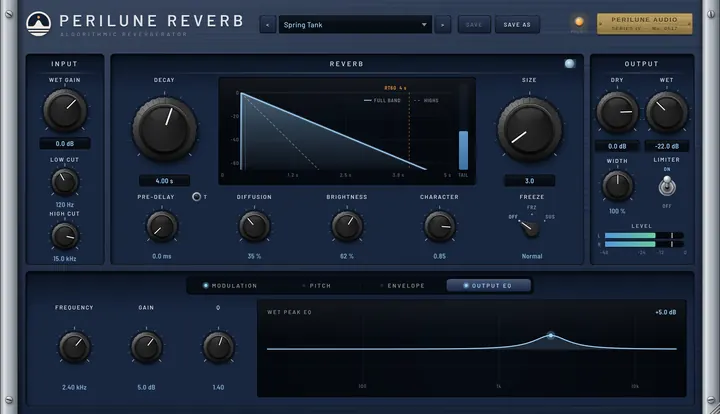The image size is (720, 414).
Task: Click the Freeze mode rotary switch
Action: pyautogui.click(x=530, y=227)
